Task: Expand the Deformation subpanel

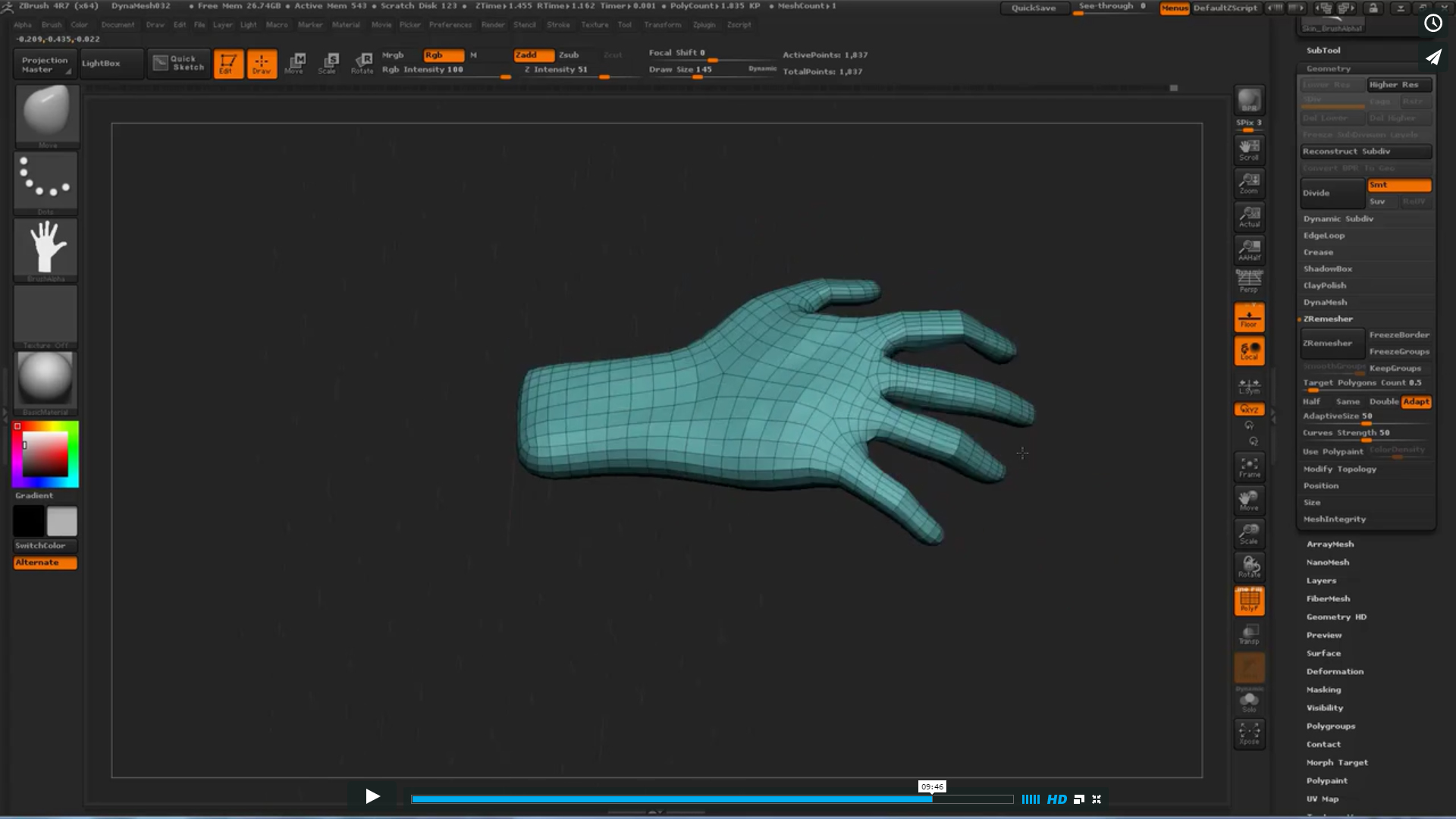Action: coord(1335,671)
